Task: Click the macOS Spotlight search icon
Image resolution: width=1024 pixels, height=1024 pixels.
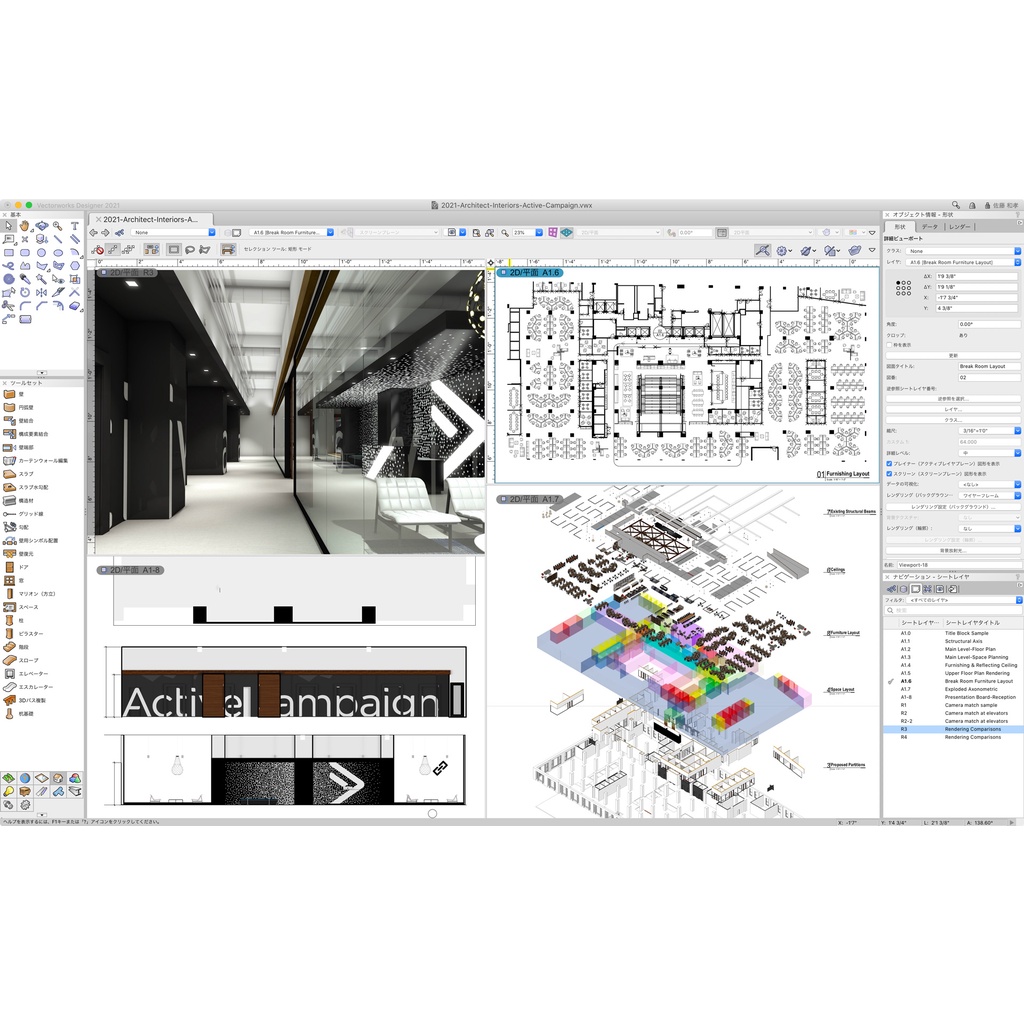Action: 956,205
